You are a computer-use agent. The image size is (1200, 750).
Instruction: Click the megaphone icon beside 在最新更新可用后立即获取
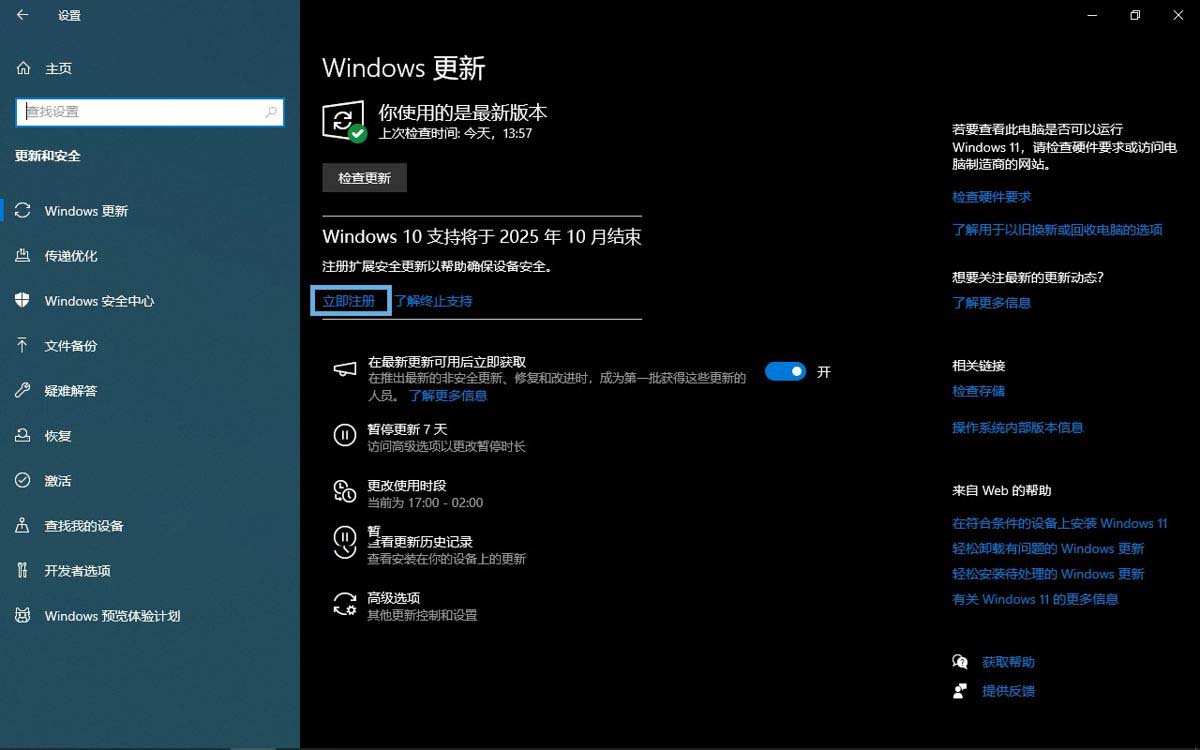coord(344,369)
